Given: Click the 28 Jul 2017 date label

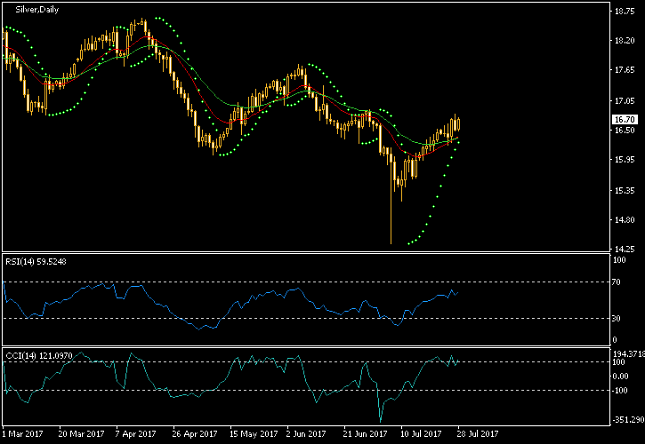Looking at the screenshot, I should point(478,434).
